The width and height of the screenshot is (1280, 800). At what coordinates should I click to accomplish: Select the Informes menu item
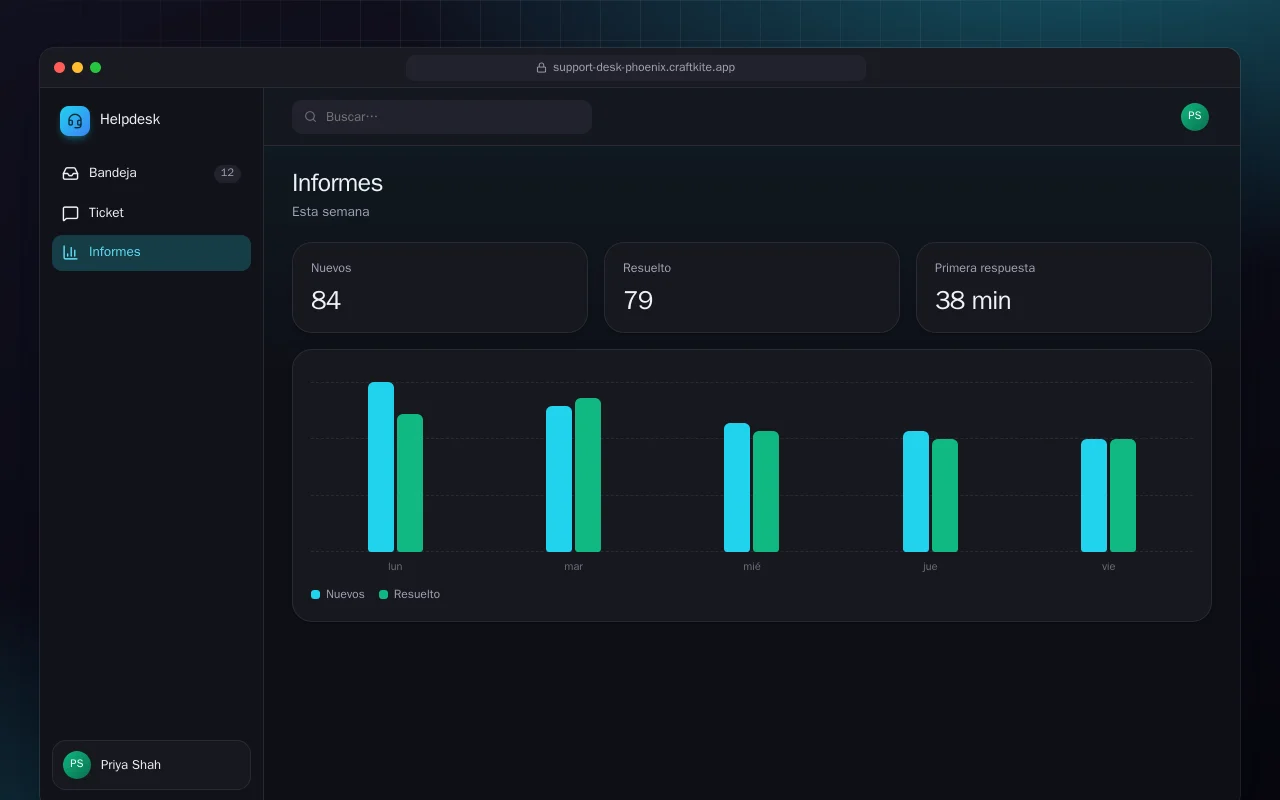coord(151,252)
